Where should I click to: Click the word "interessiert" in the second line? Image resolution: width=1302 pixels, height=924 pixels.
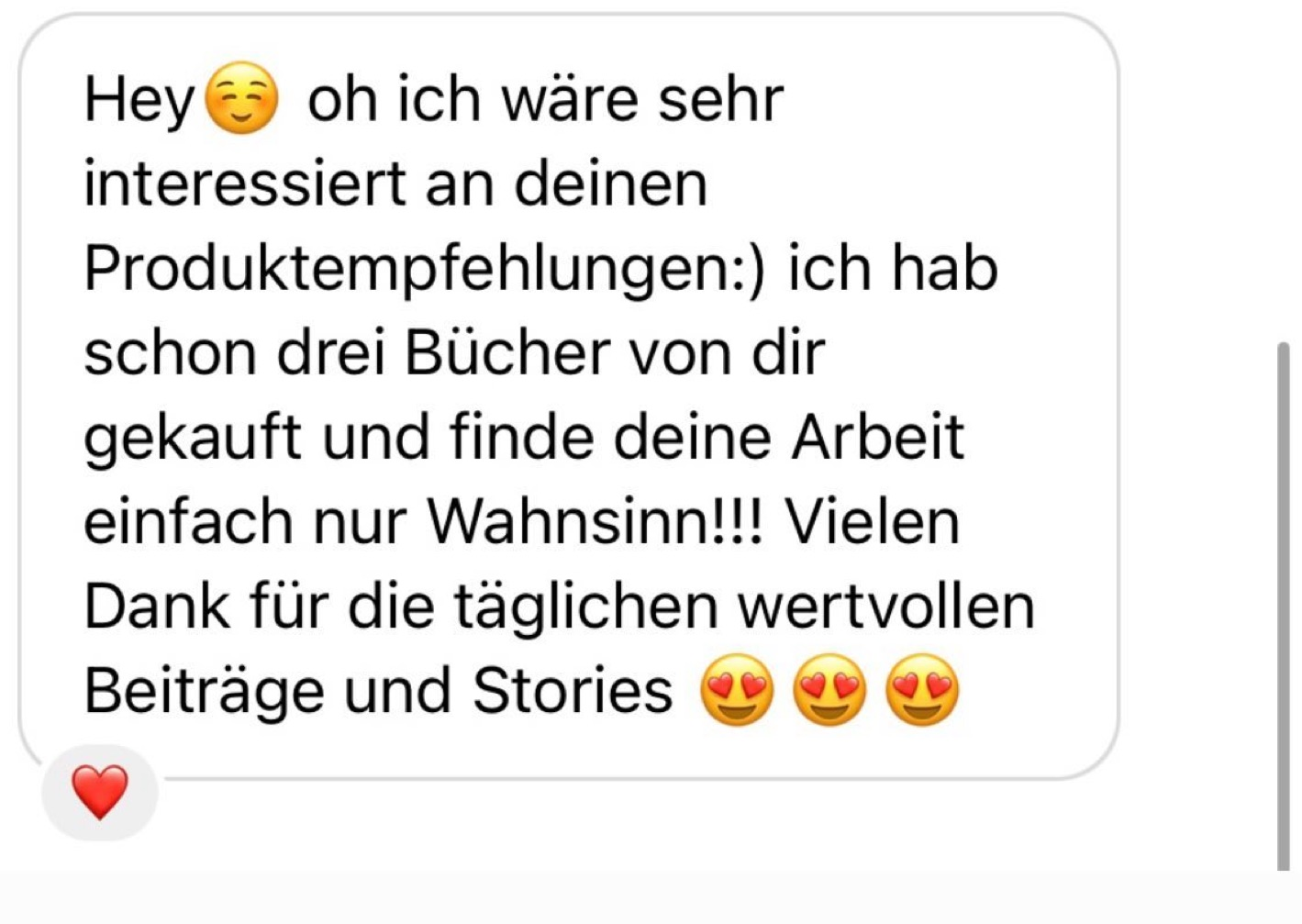(x=244, y=184)
